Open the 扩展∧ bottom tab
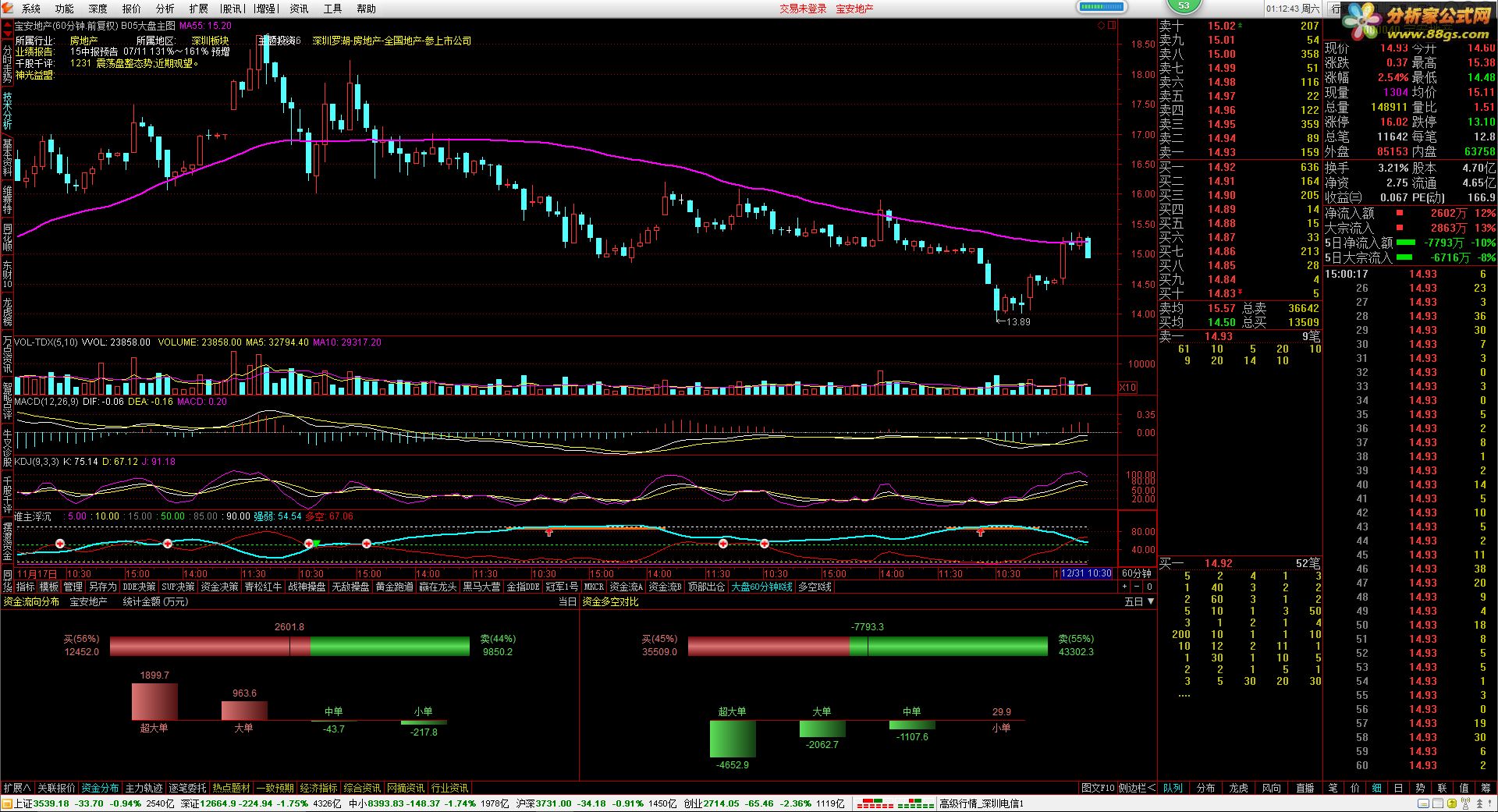 [x=17, y=788]
